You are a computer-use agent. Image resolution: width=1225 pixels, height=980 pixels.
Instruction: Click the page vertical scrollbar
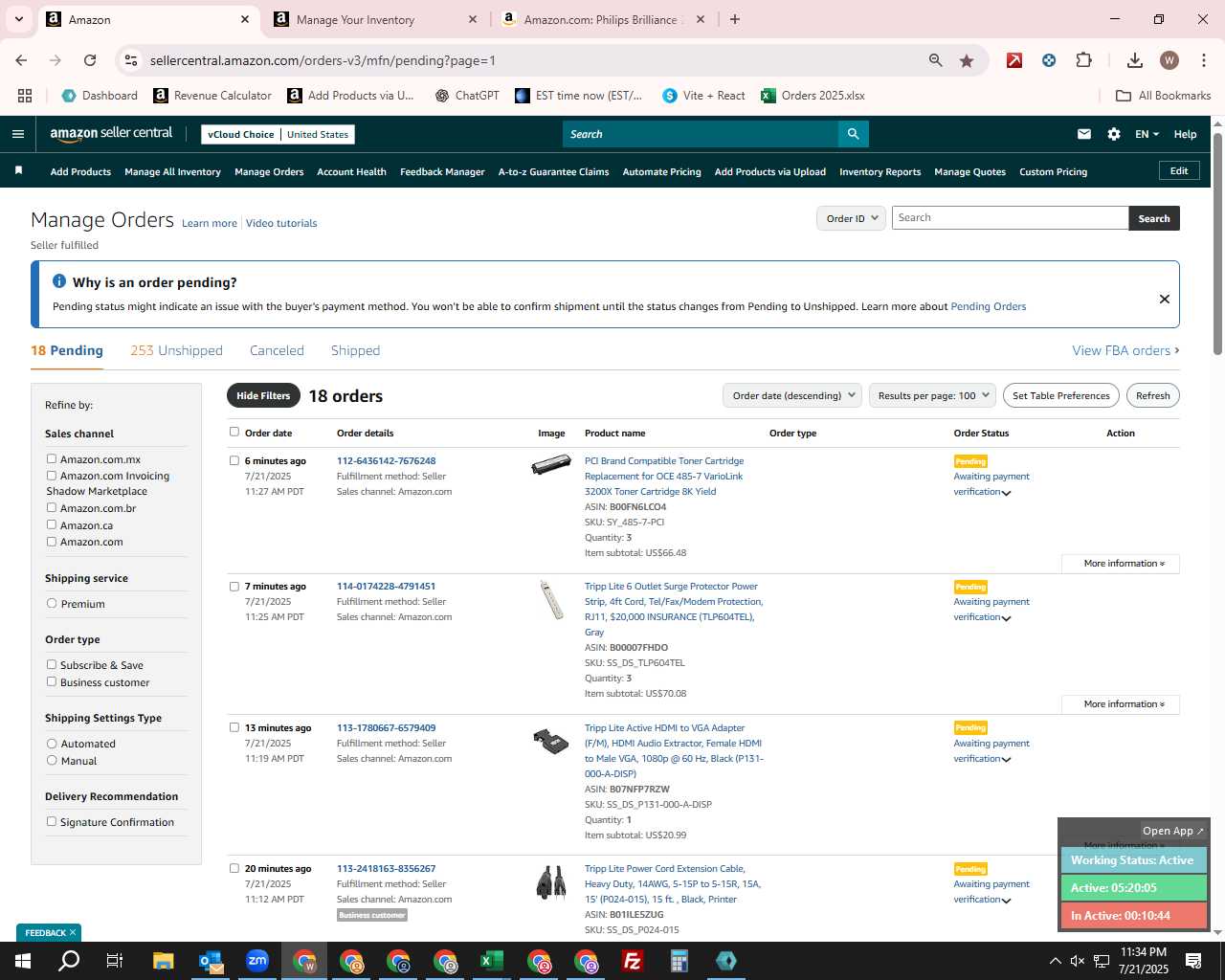(1217, 243)
